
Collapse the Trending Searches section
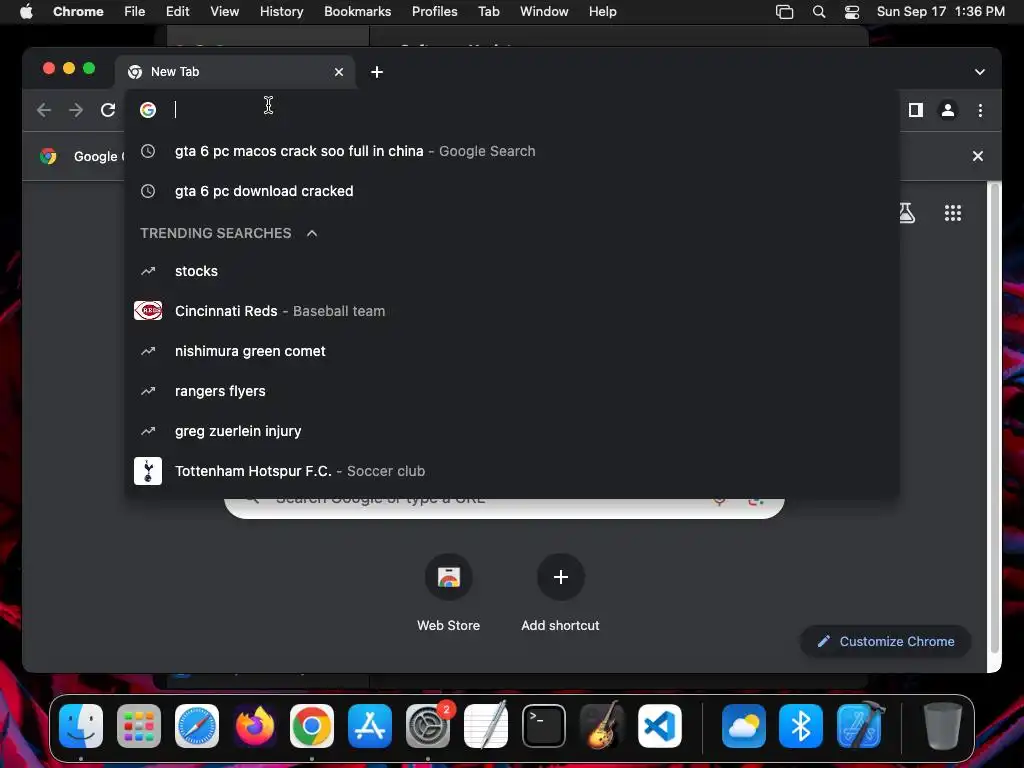[312, 233]
